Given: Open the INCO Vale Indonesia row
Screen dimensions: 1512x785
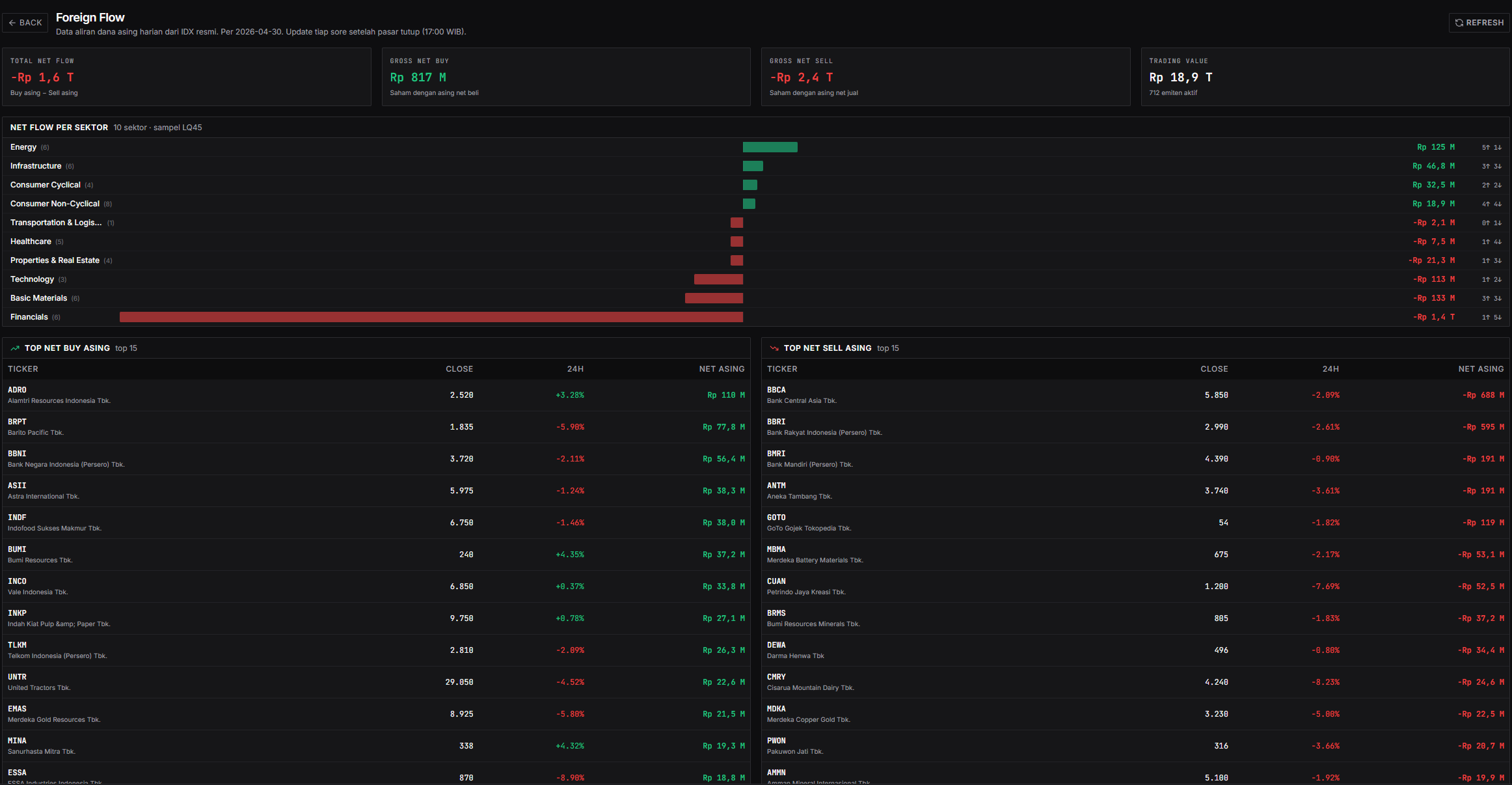Looking at the screenshot, I should [376, 586].
